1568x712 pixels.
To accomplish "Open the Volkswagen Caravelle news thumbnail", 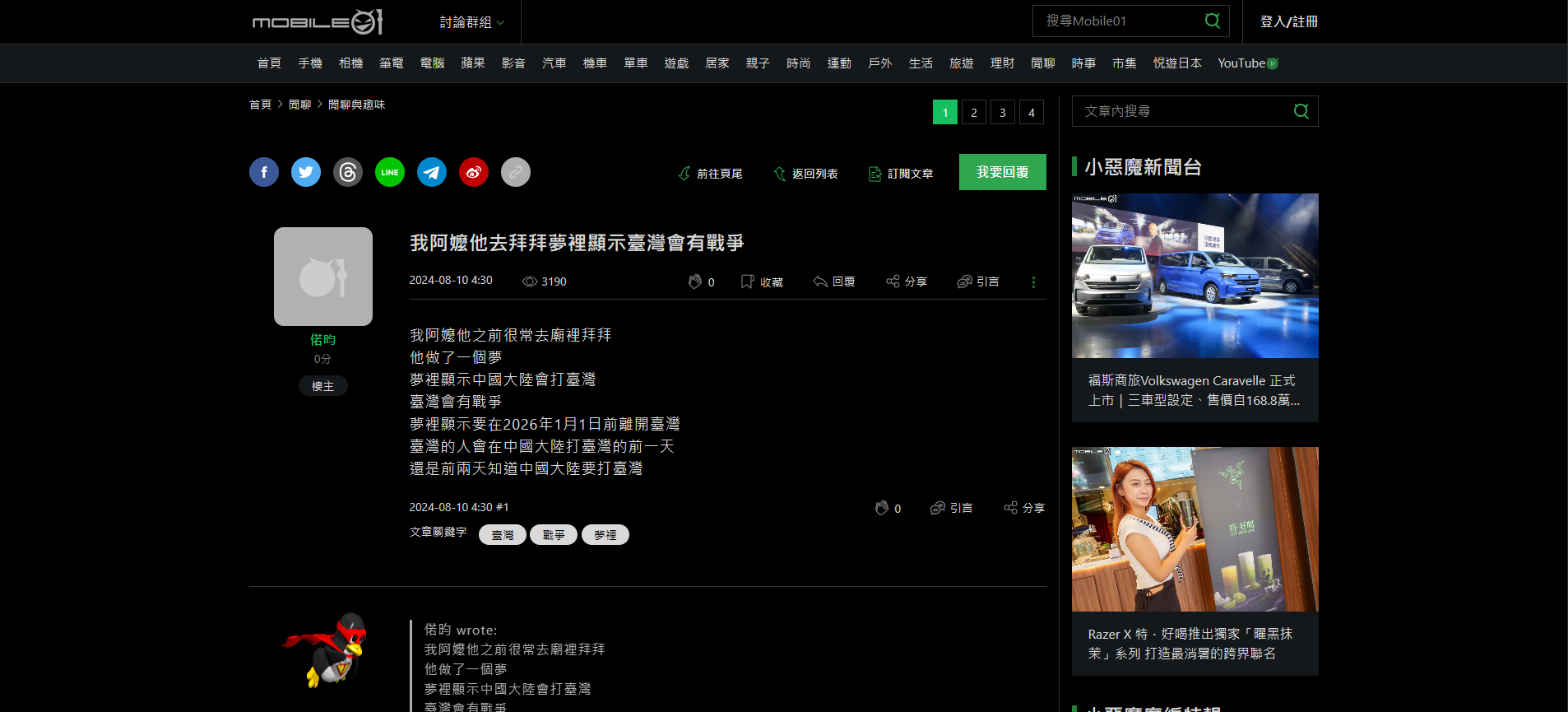I will point(1195,276).
